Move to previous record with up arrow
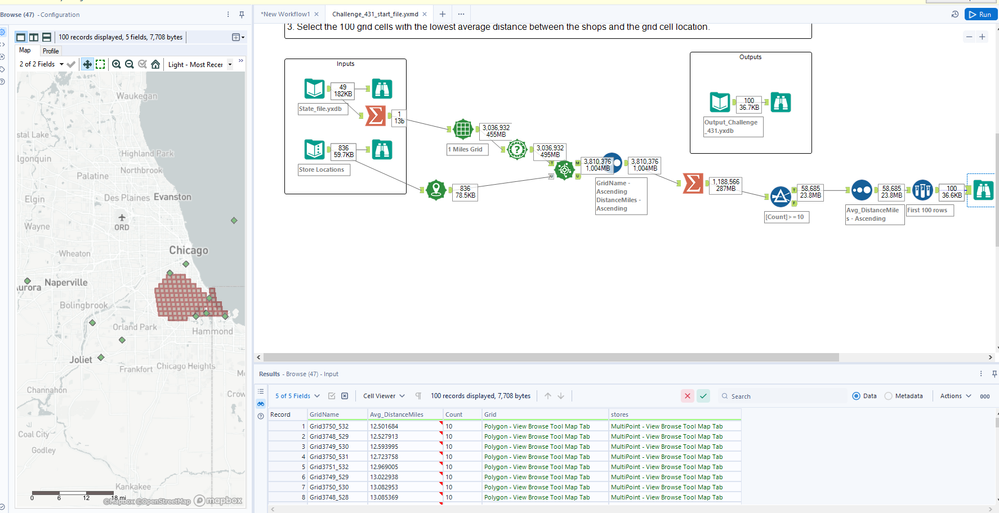999x513 pixels. (x=547, y=396)
